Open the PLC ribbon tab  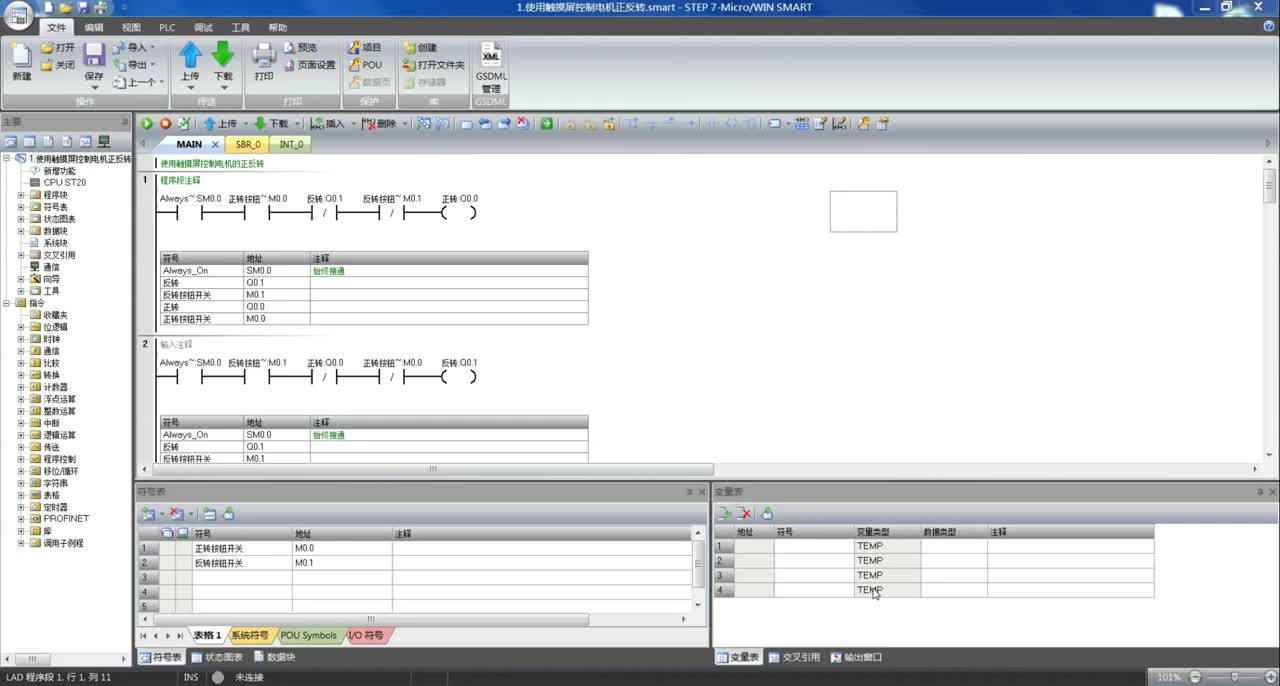point(167,28)
